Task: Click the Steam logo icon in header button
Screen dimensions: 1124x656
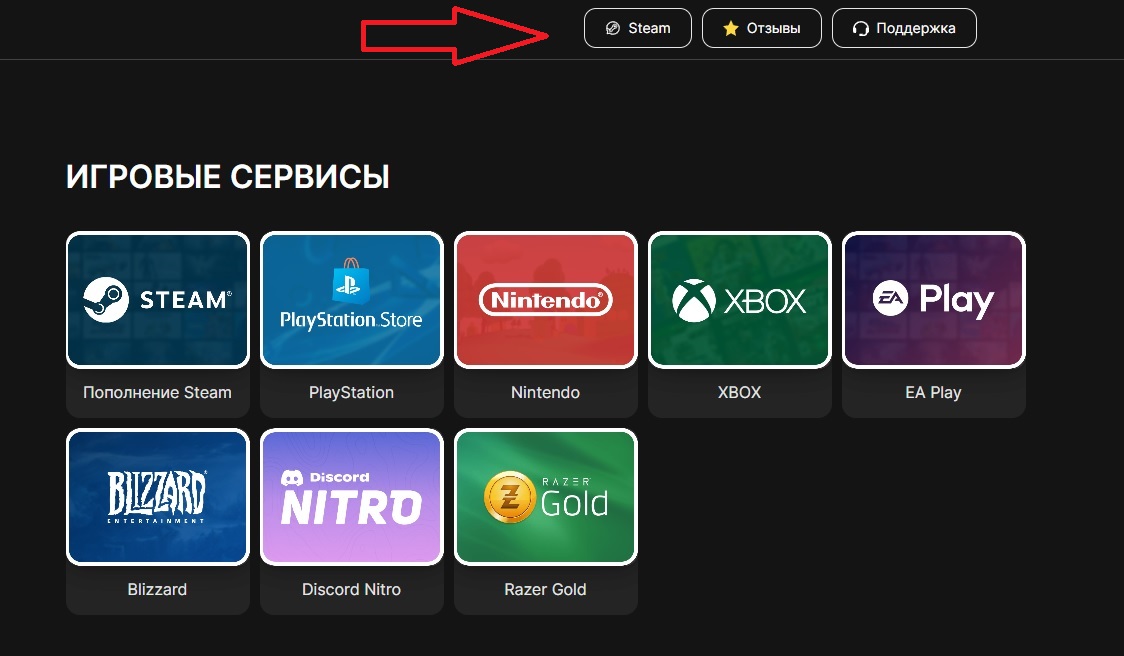Action: coord(613,28)
